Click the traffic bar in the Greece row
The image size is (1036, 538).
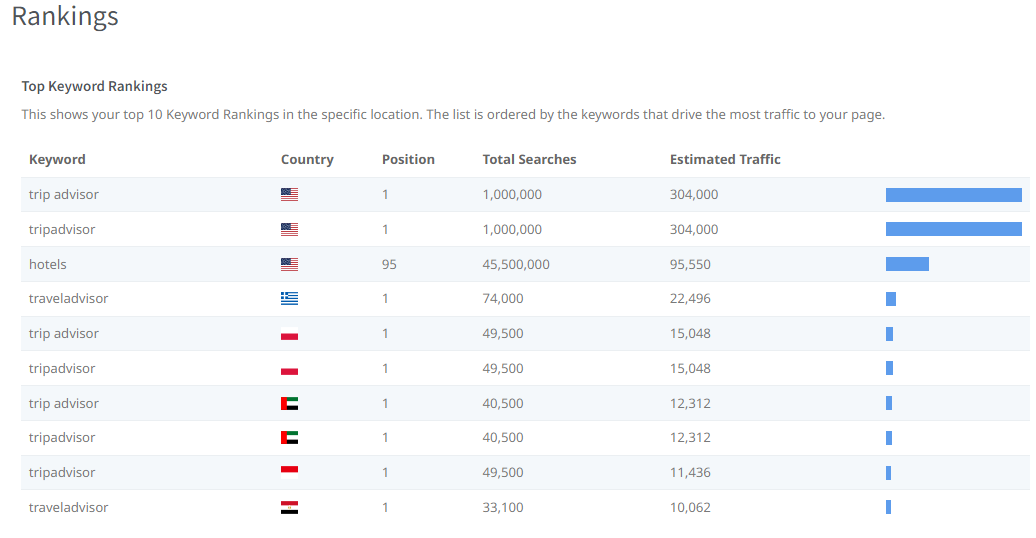(x=891, y=299)
